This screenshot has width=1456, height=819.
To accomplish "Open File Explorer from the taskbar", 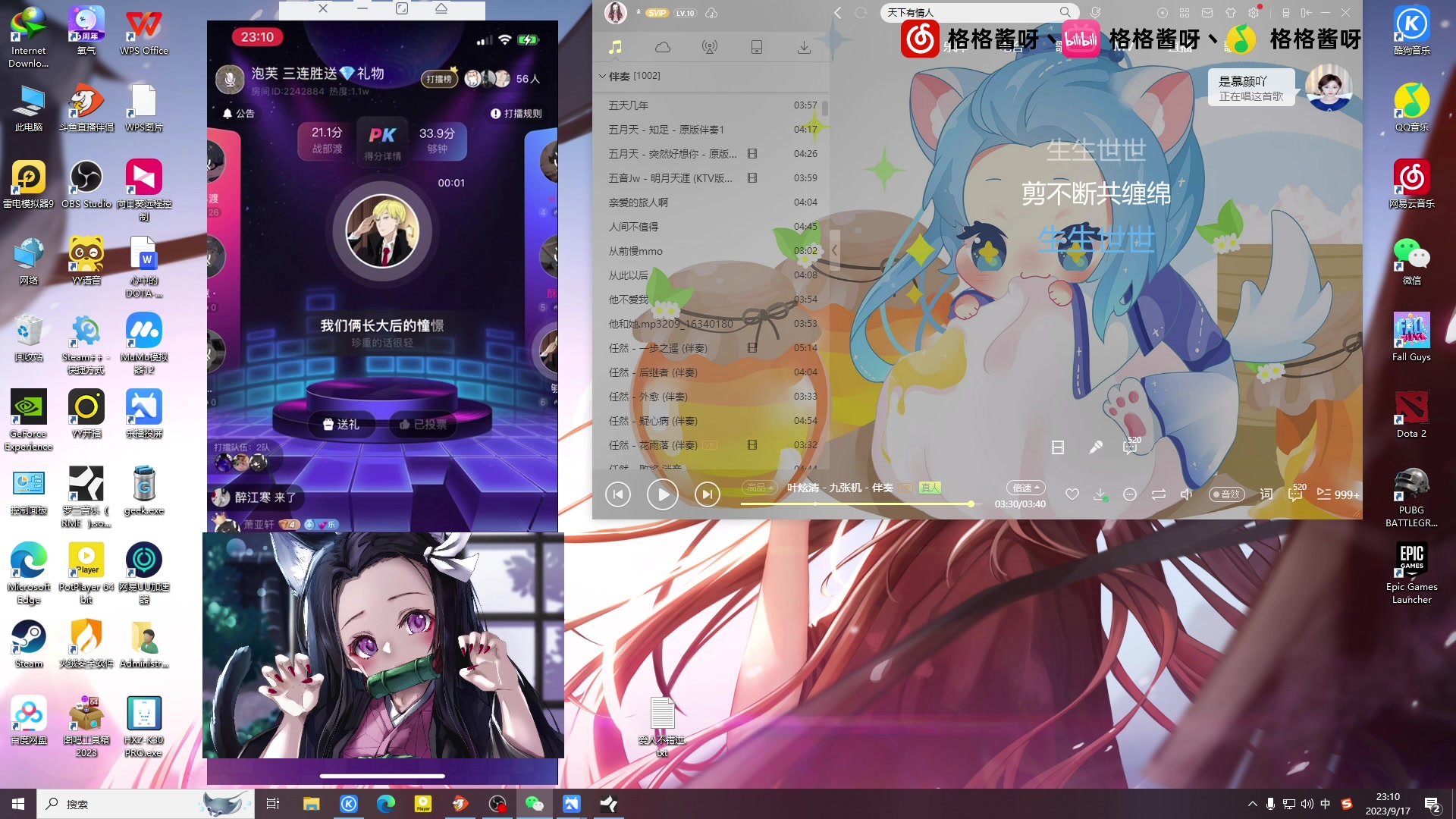I will [x=311, y=804].
